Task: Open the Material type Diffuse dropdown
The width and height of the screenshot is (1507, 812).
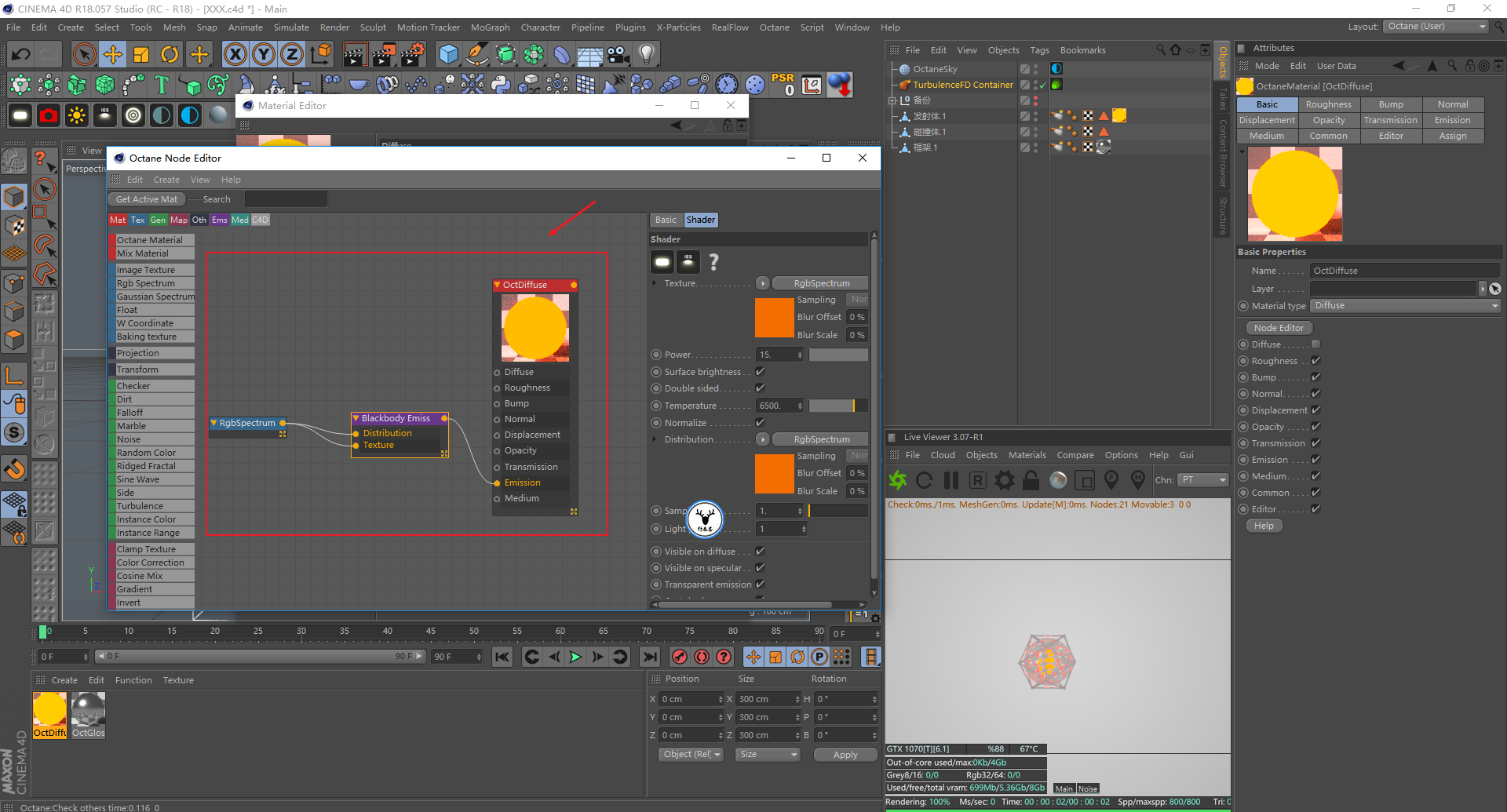Action: pos(1406,305)
